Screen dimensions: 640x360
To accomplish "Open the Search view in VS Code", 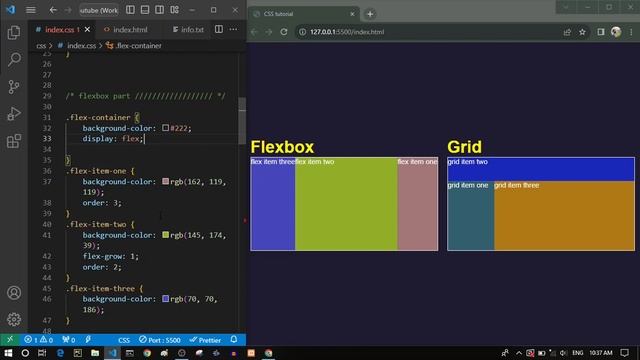I will click(x=14, y=60).
